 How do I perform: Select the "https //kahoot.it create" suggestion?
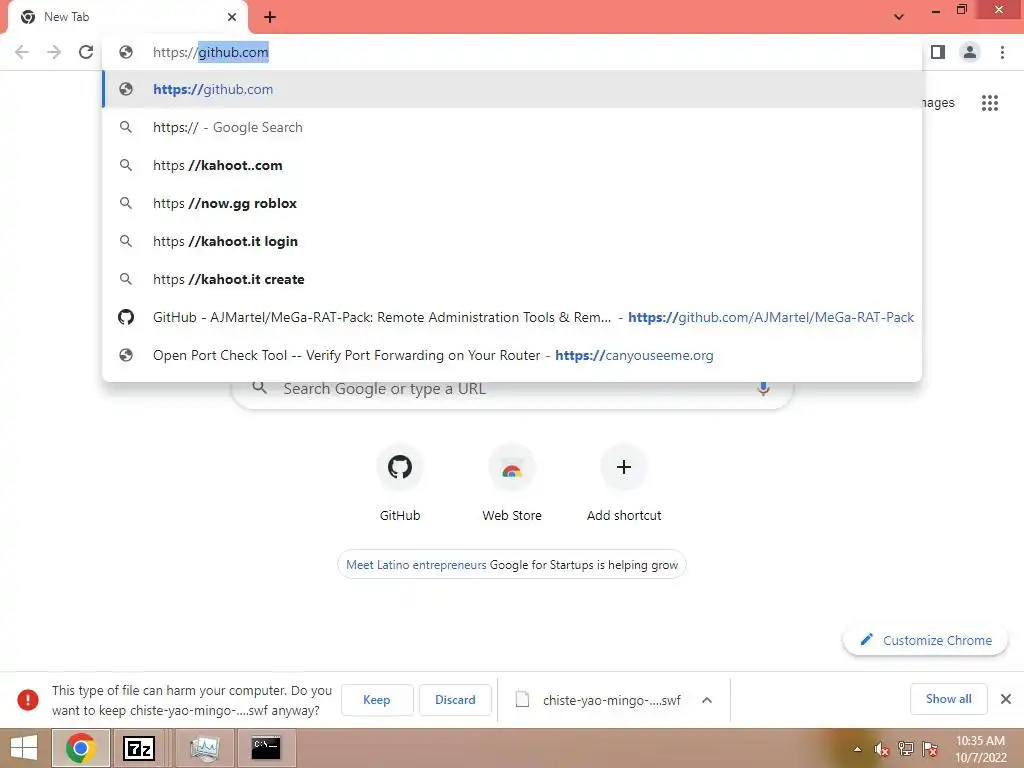click(x=512, y=279)
